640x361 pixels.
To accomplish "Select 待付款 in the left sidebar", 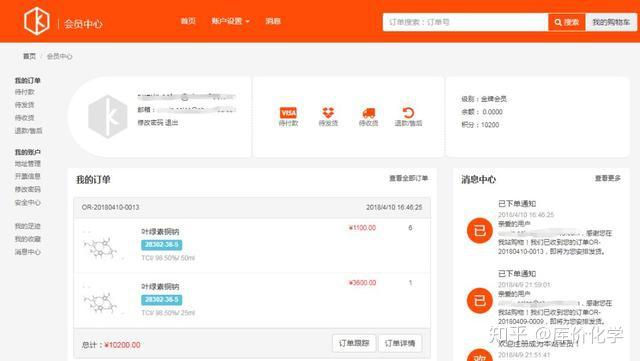I will pos(24,92).
